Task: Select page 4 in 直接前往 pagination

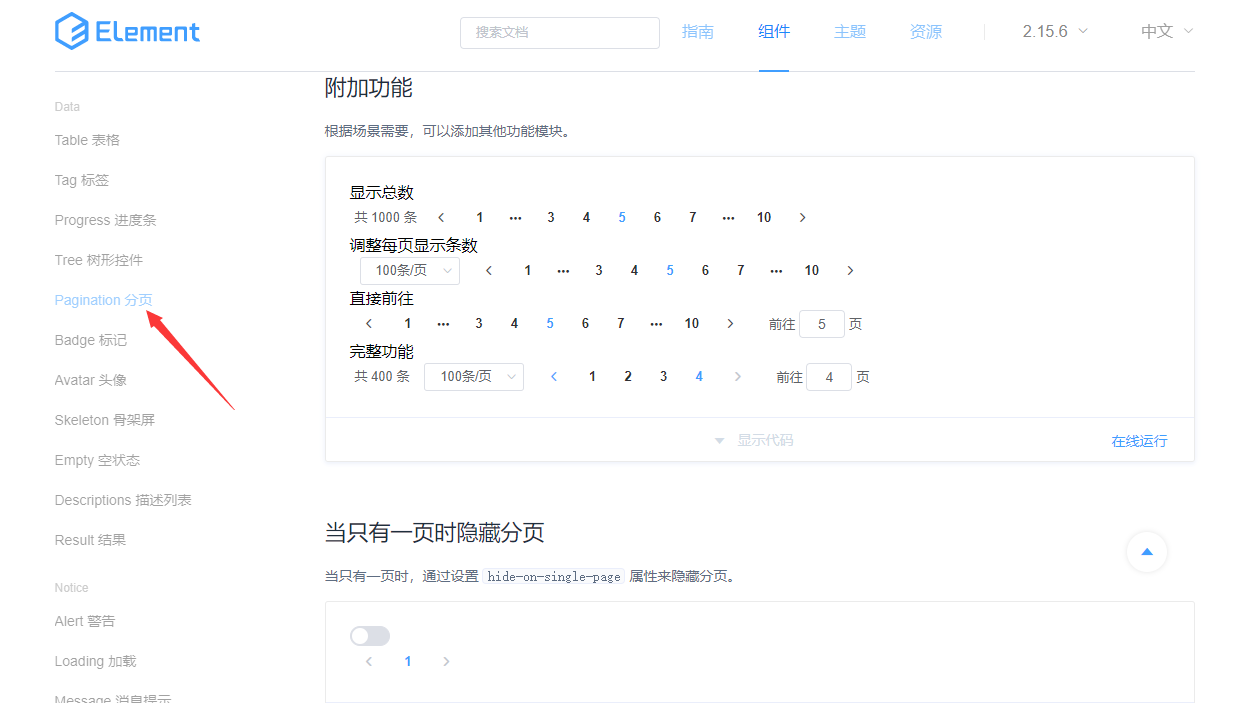Action: click(514, 323)
